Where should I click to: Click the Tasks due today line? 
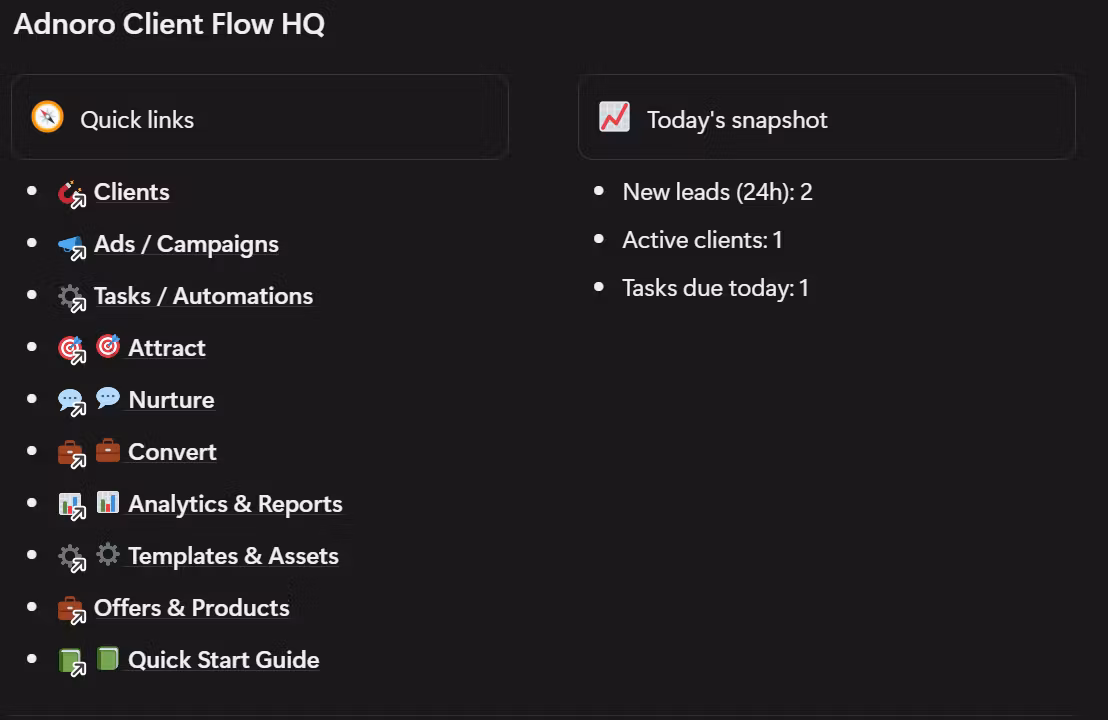click(x=715, y=288)
